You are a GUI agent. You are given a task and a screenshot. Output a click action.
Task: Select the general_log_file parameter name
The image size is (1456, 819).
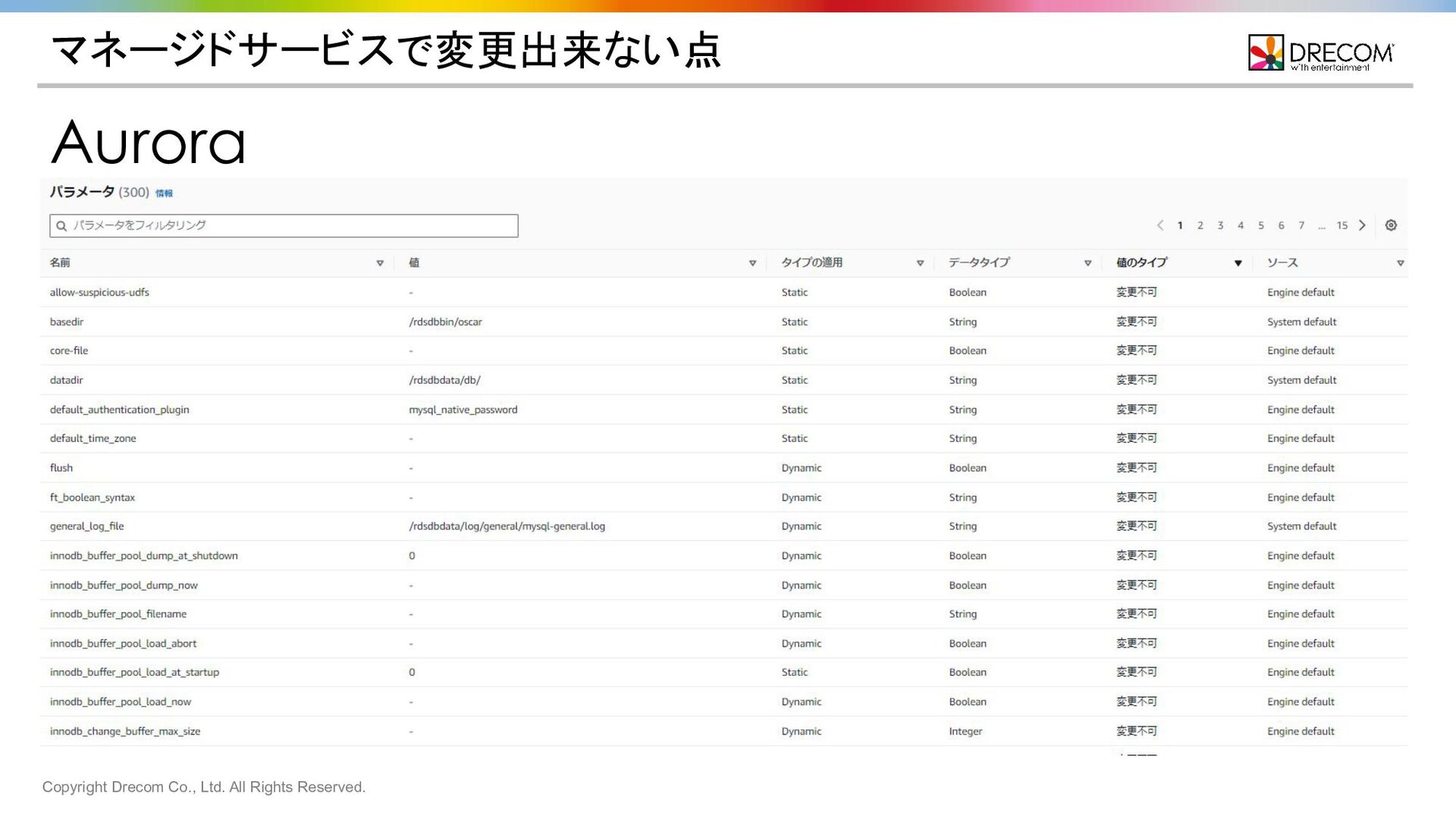click(87, 526)
